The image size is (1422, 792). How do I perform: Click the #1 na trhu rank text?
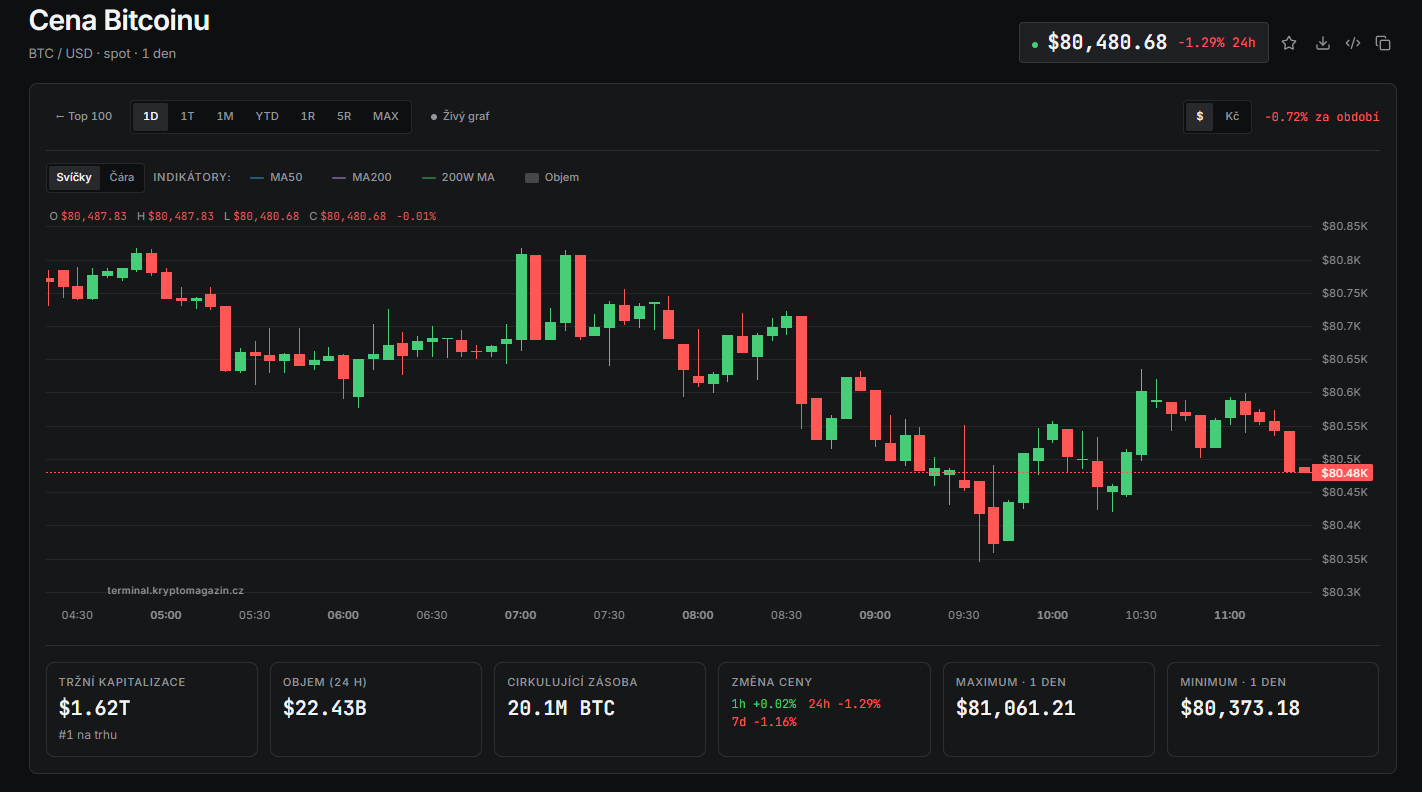[x=87, y=735]
